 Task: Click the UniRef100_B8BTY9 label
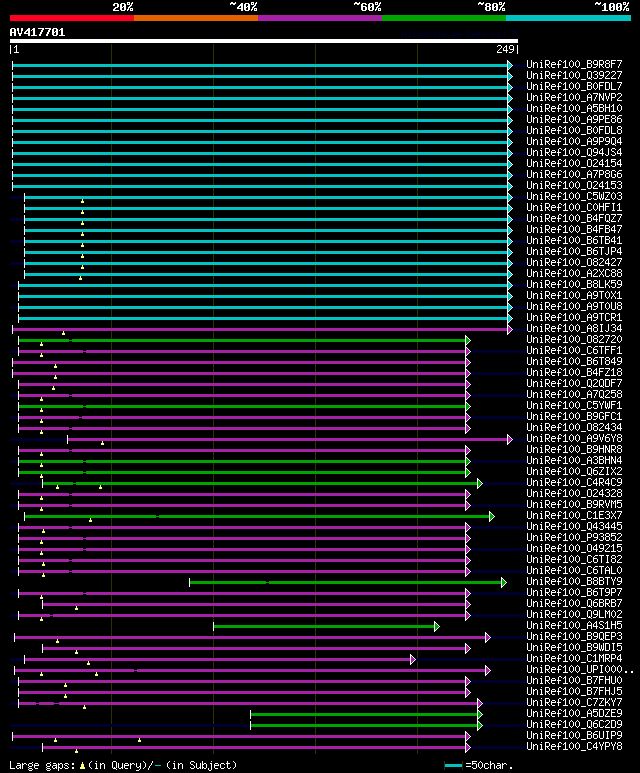pyautogui.click(x=574, y=581)
